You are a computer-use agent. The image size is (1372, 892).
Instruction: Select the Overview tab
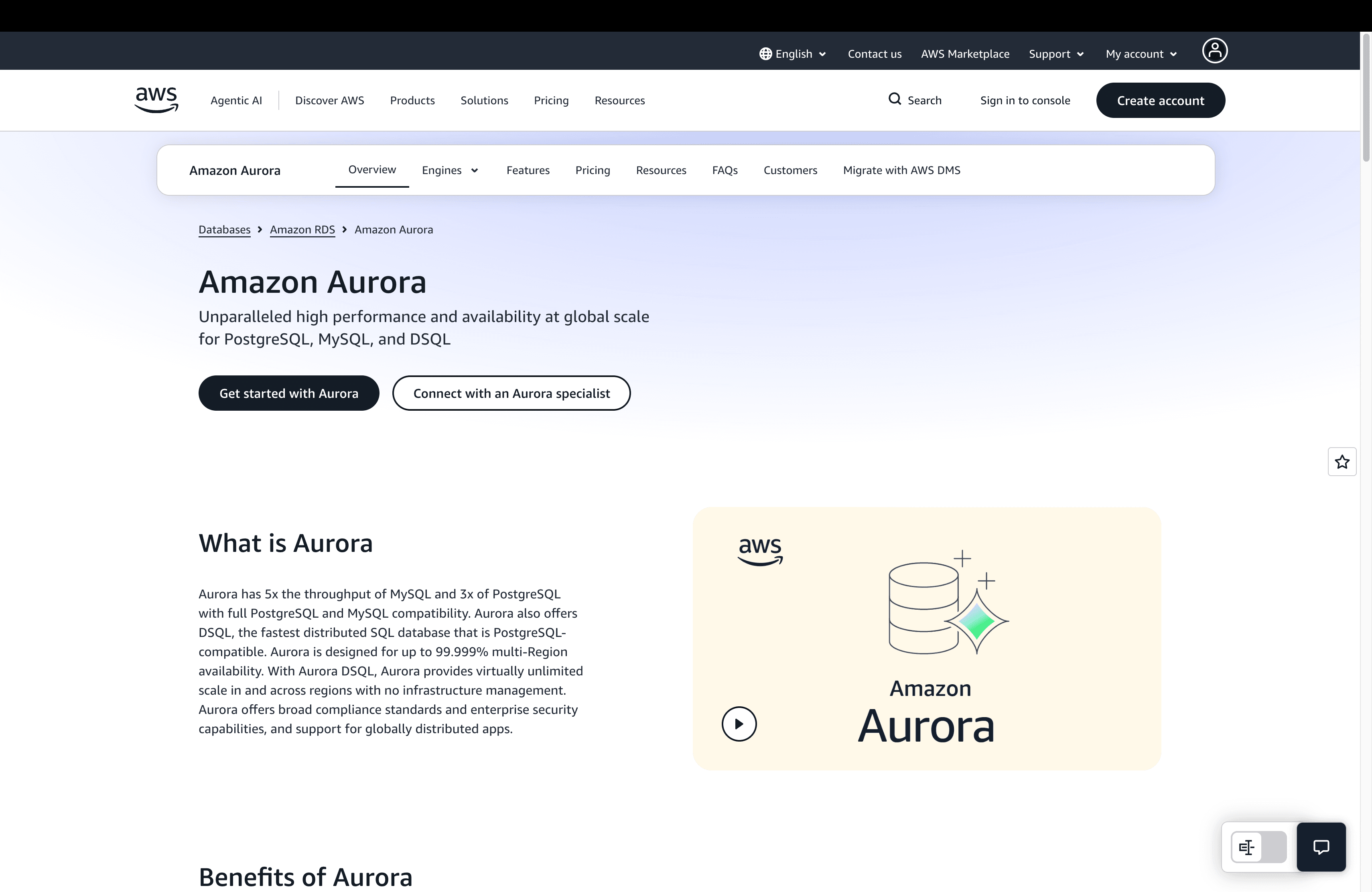pos(372,169)
